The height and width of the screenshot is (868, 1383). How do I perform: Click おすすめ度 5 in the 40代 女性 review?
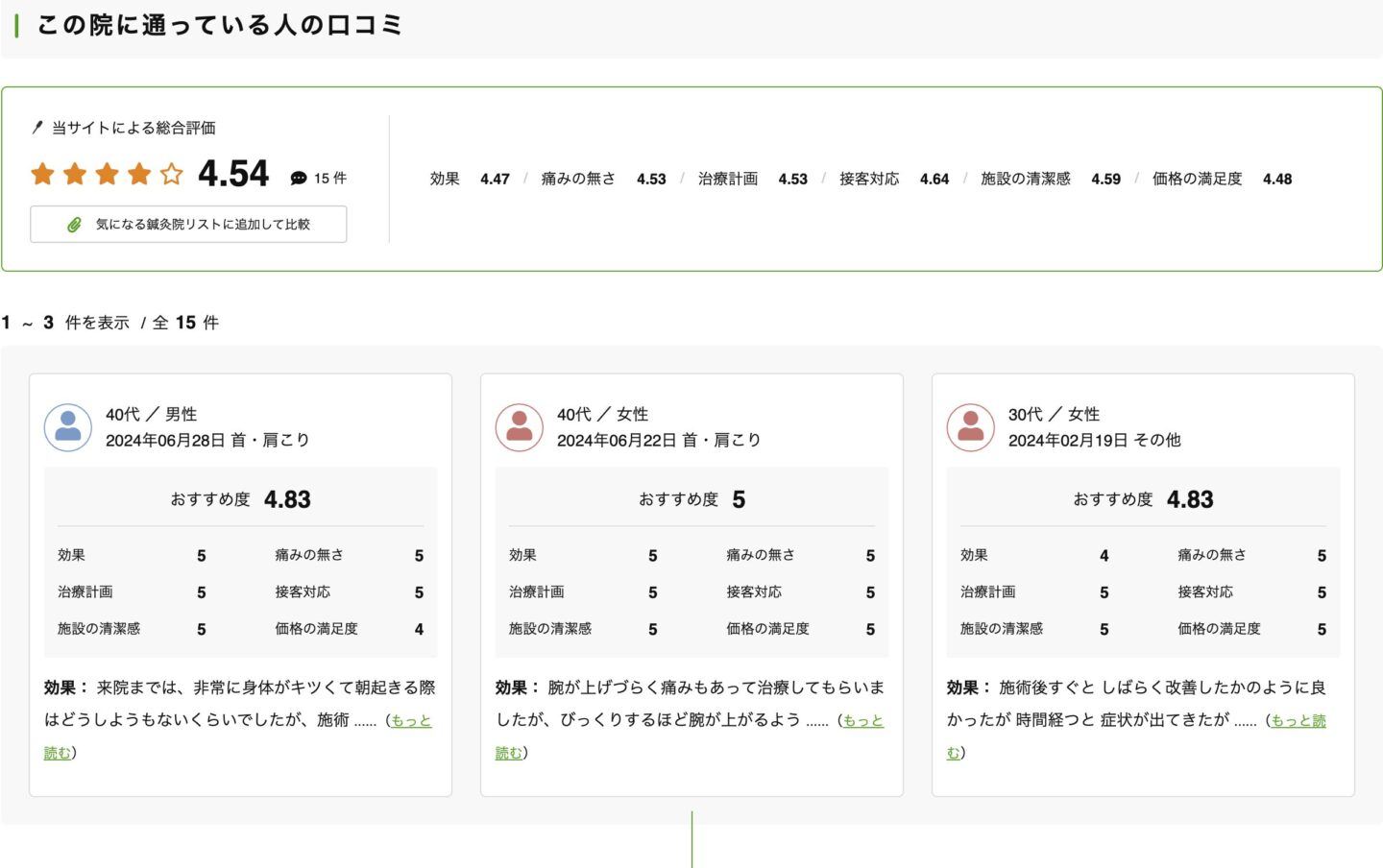click(x=691, y=499)
